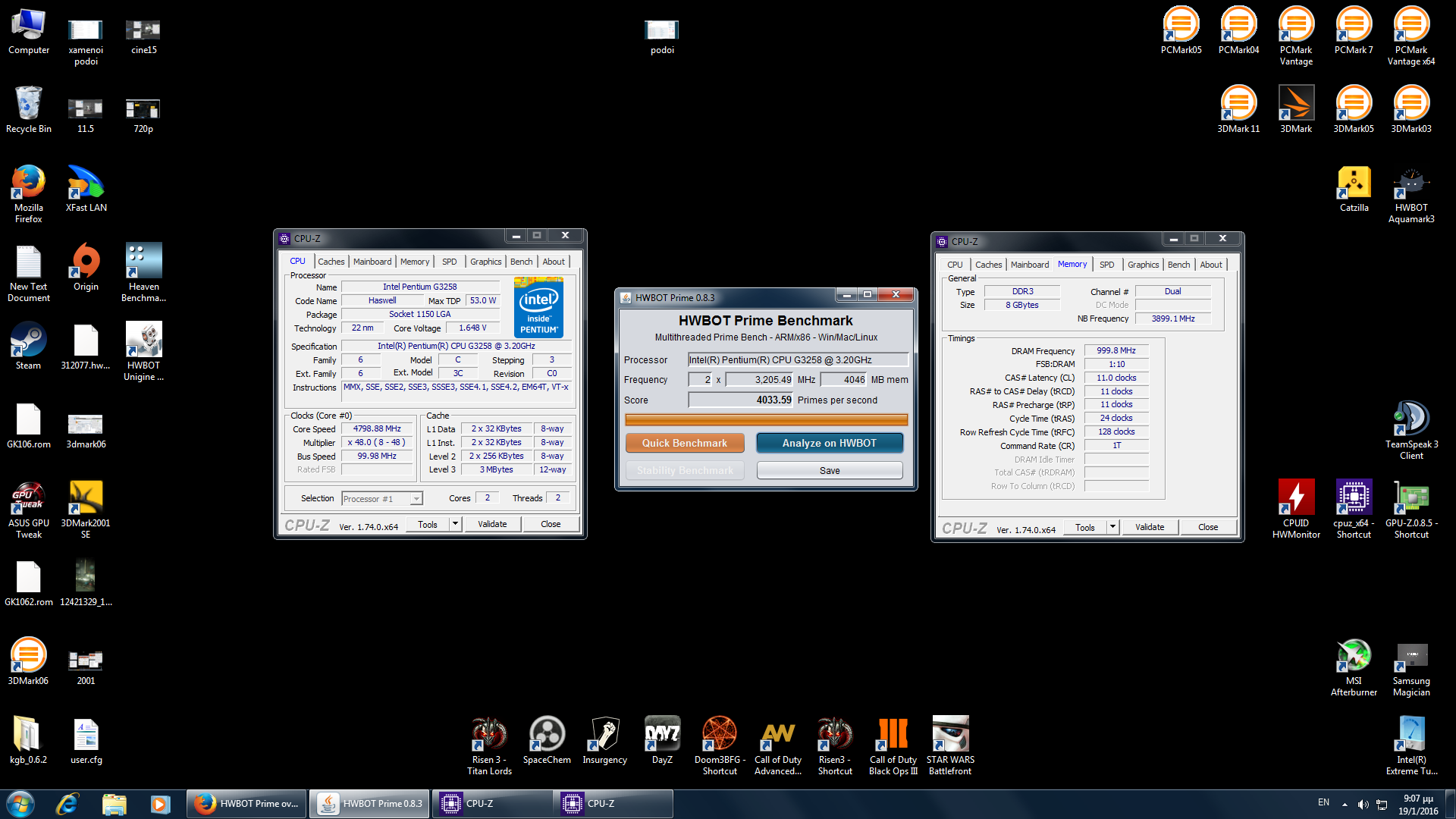Switch to Bench tab in left CPU-Z
The height and width of the screenshot is (819, 1456).
tap(521, 262)
